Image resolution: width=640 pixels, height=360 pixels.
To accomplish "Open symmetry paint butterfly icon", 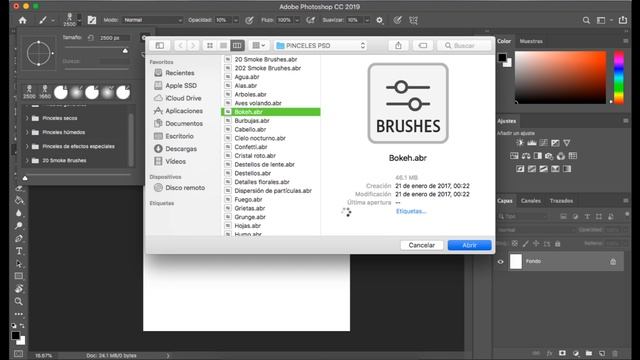I will tap(413, 20).
